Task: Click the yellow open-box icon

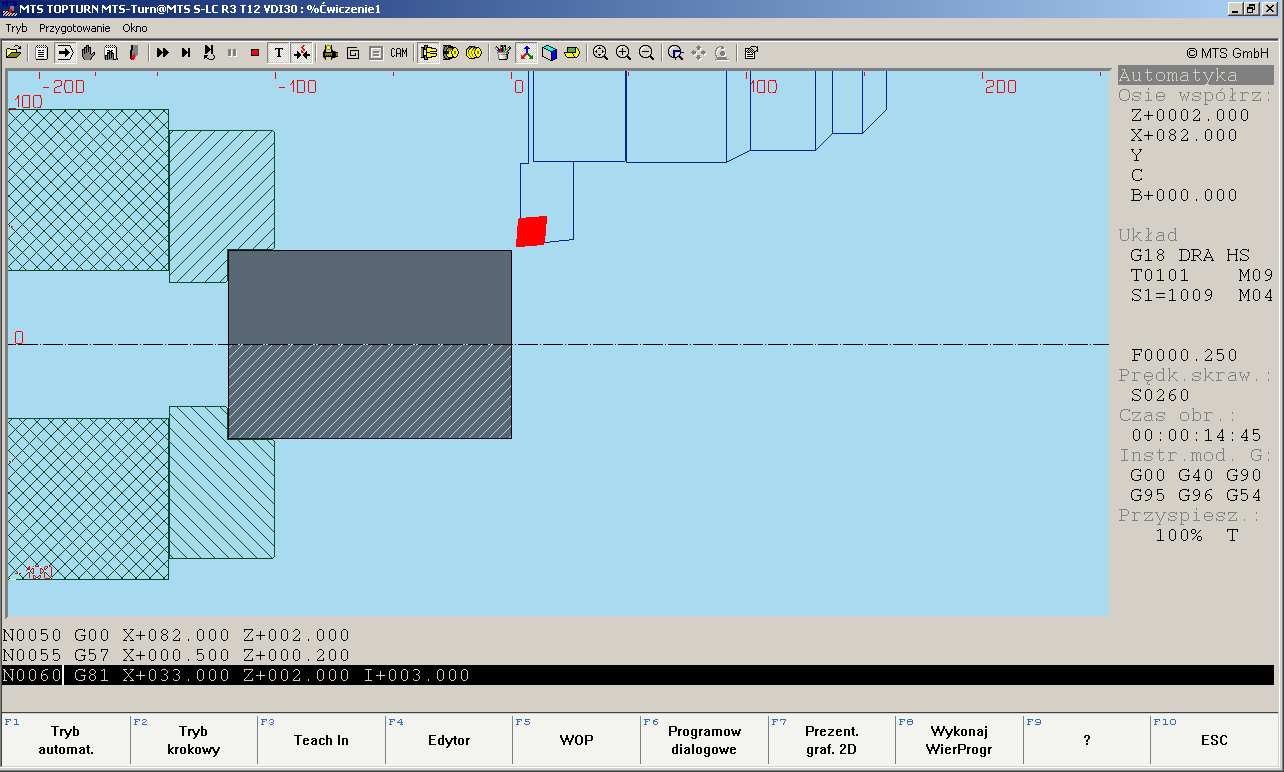Action: pyautogui.click(x=572, y=52)
